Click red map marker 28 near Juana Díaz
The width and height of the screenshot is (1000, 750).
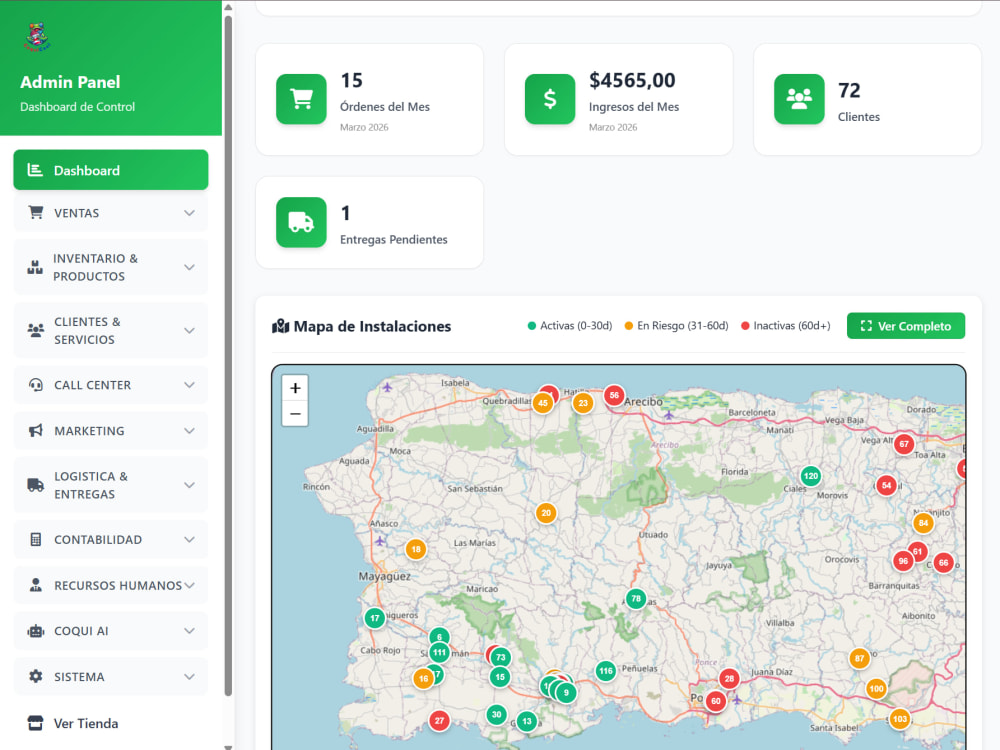[x=730, y=679]
